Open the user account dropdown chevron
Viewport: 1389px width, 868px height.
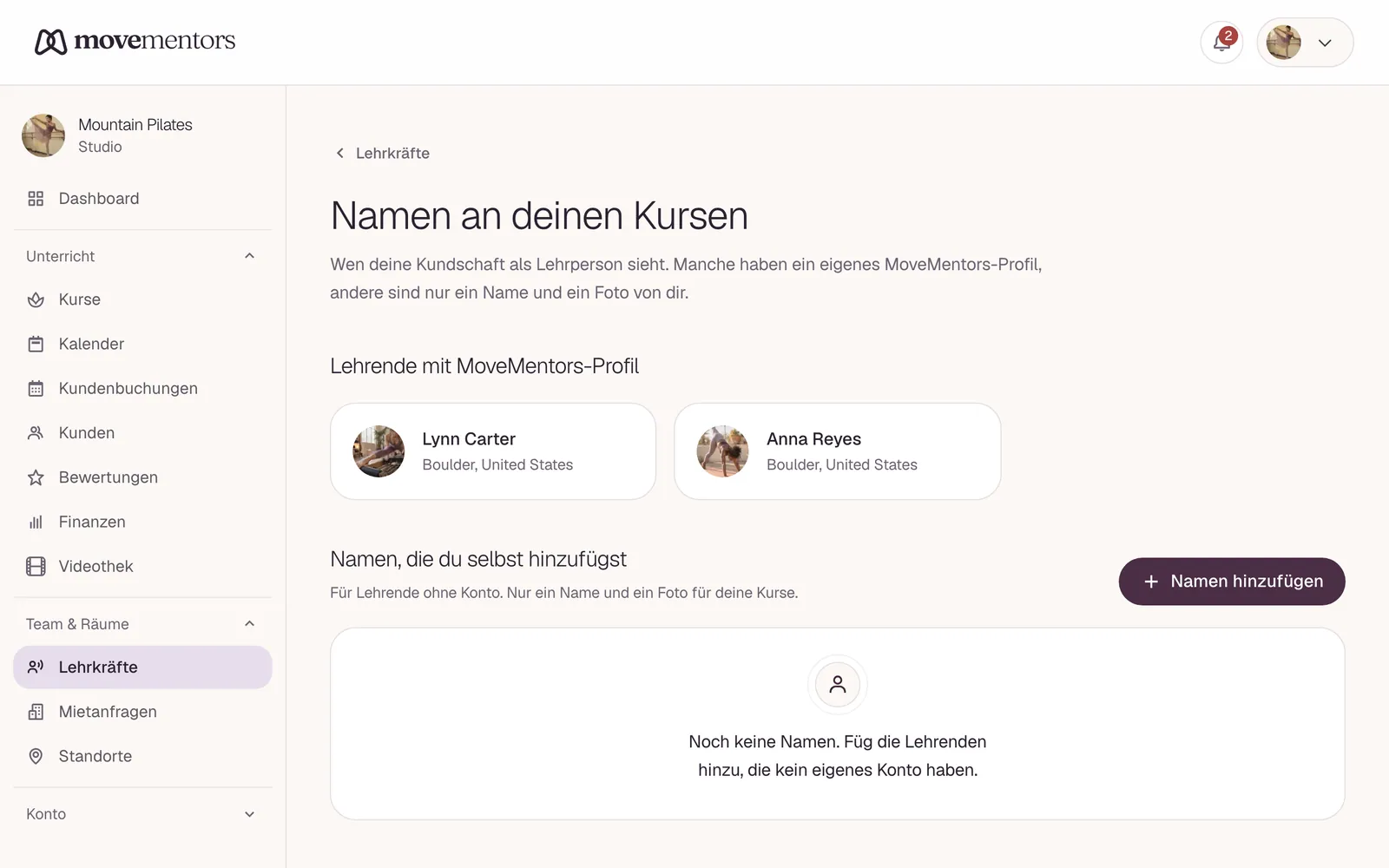[1325, 43]
